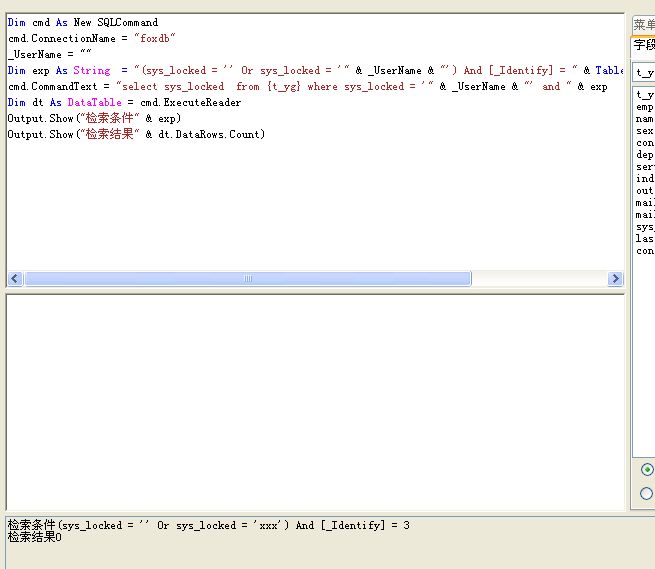Open the 菜单 tab at the right edge
The image size is (655, 569).
pos(644,25)
